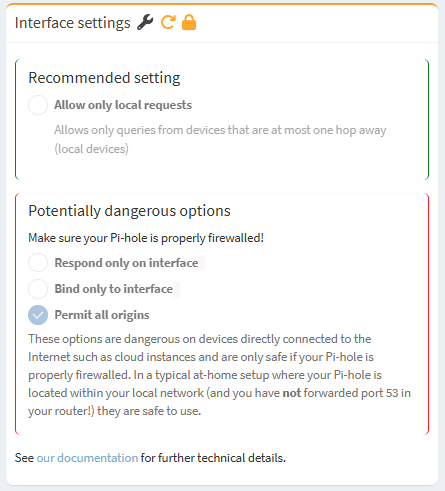The height and width of the screenshot is (491, 445).
Task: Choose the Bind only to interface radio circle
Action: (38, 289)
